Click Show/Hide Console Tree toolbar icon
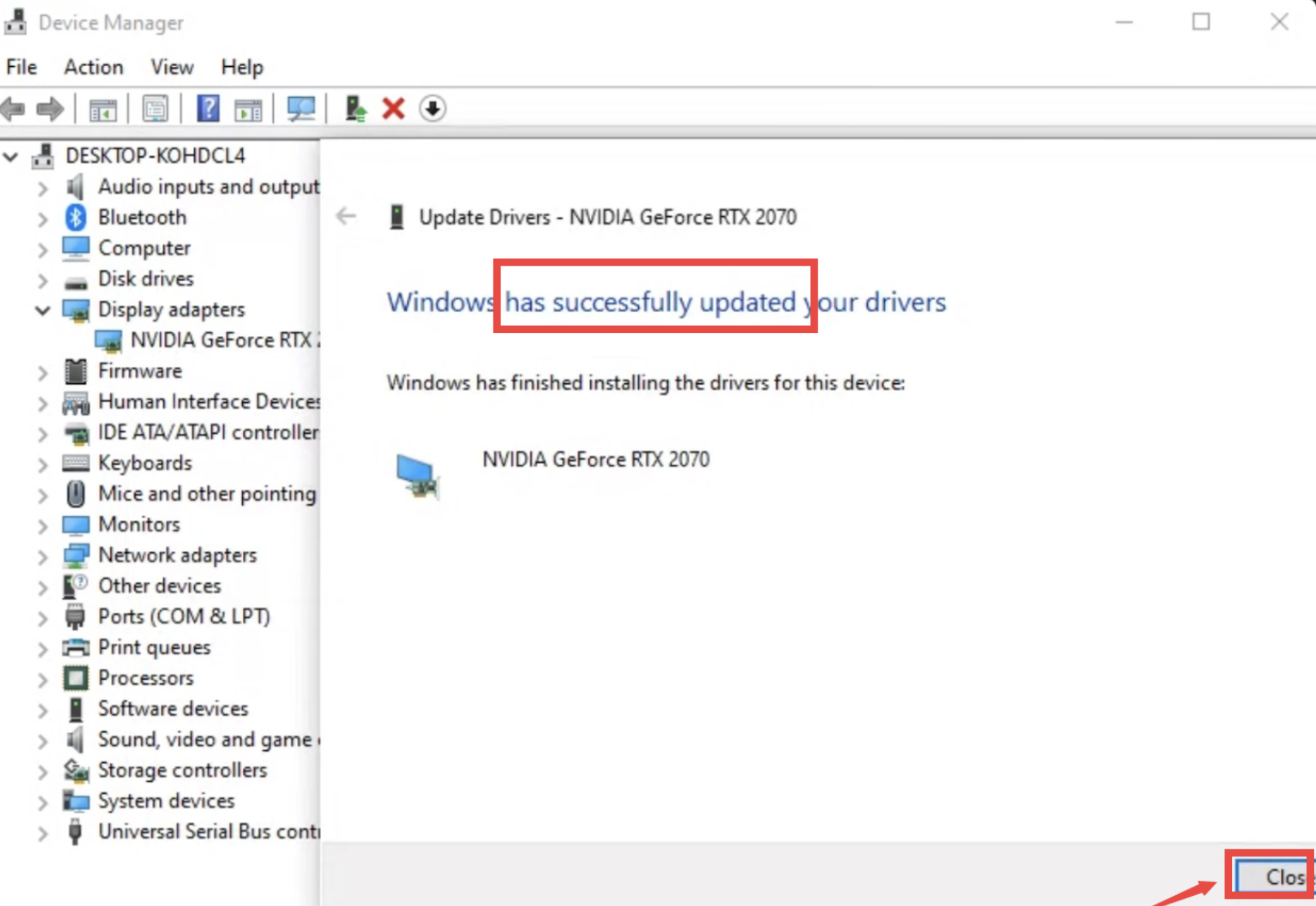This screenshot has height=906, width=1316. coord(103,109)
